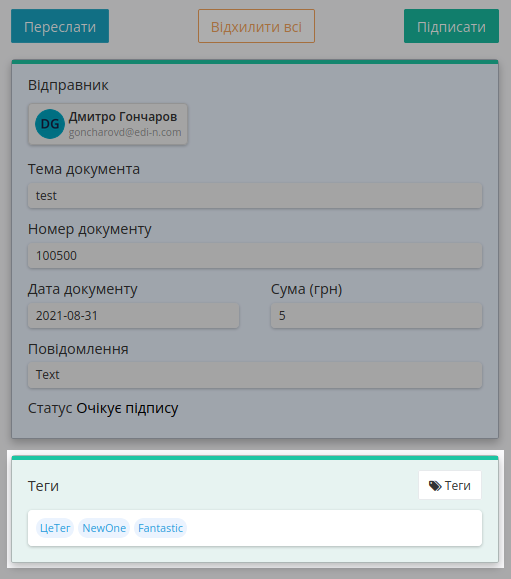Click the Сума (грн) label
This screenshot has height=579, width=511.
(307, 290)
